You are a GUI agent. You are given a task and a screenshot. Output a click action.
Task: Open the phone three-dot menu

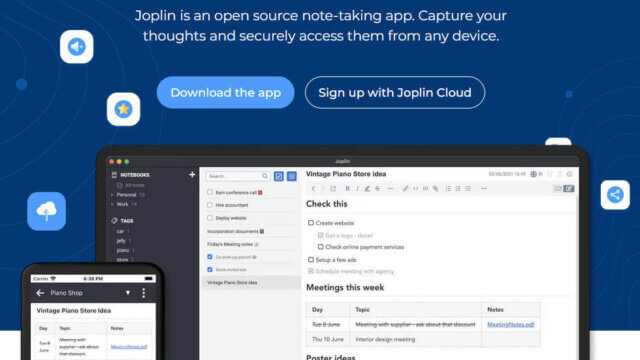pos(143,293)
